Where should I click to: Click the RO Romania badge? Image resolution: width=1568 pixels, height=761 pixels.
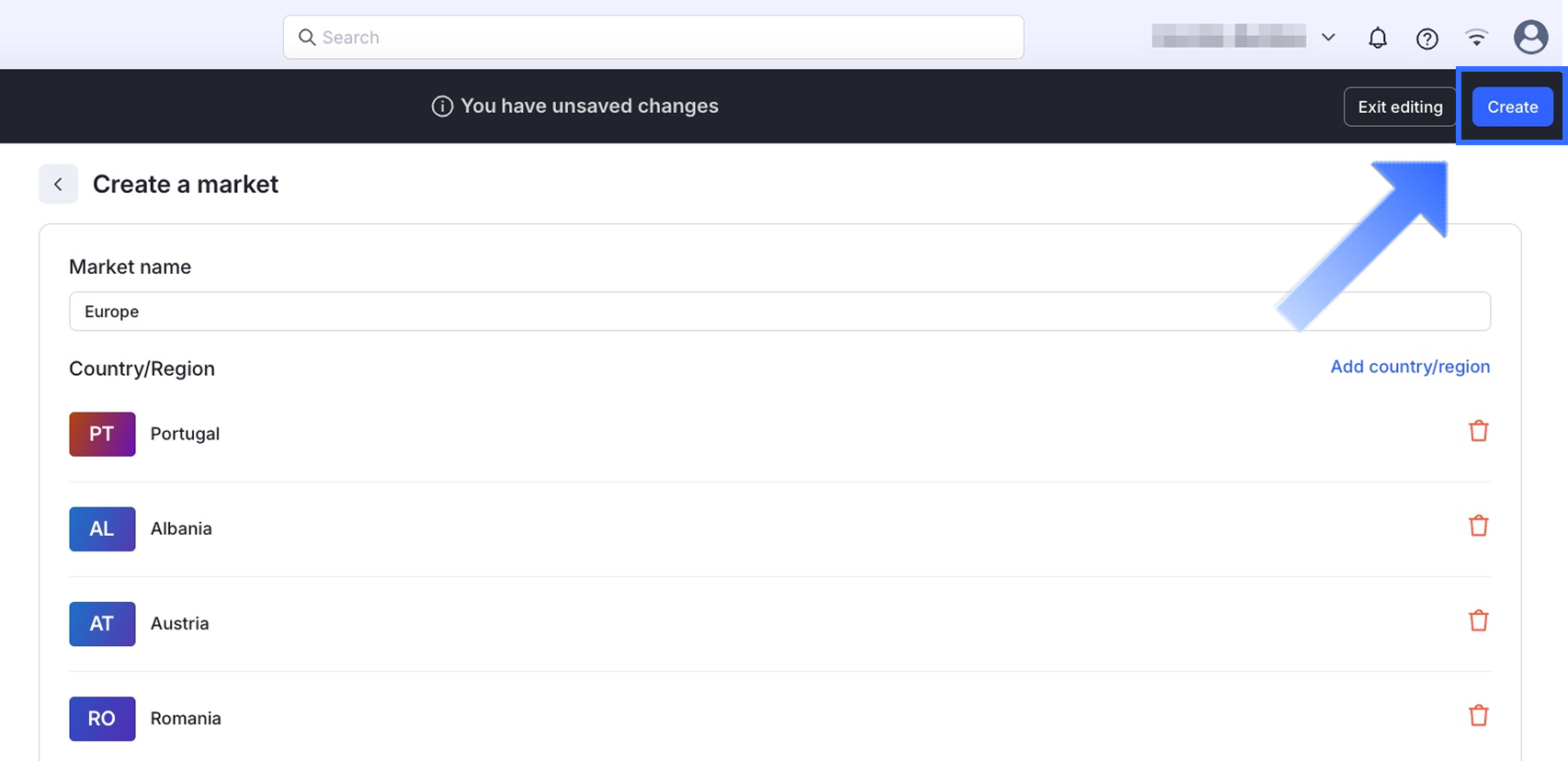click(x=102, y=719)
